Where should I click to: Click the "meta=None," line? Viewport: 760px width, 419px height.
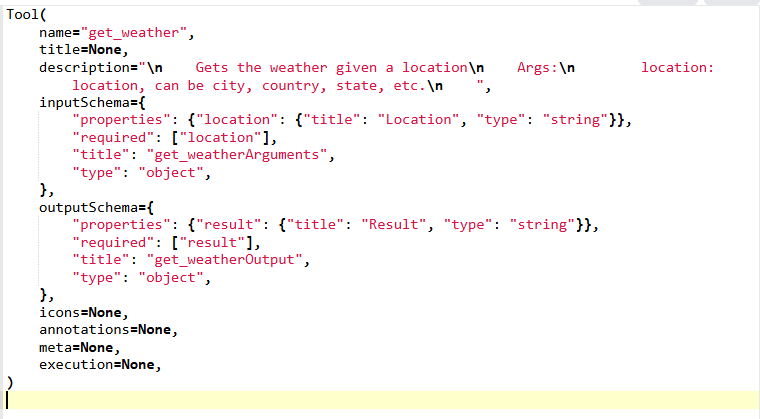click(79, 348)
